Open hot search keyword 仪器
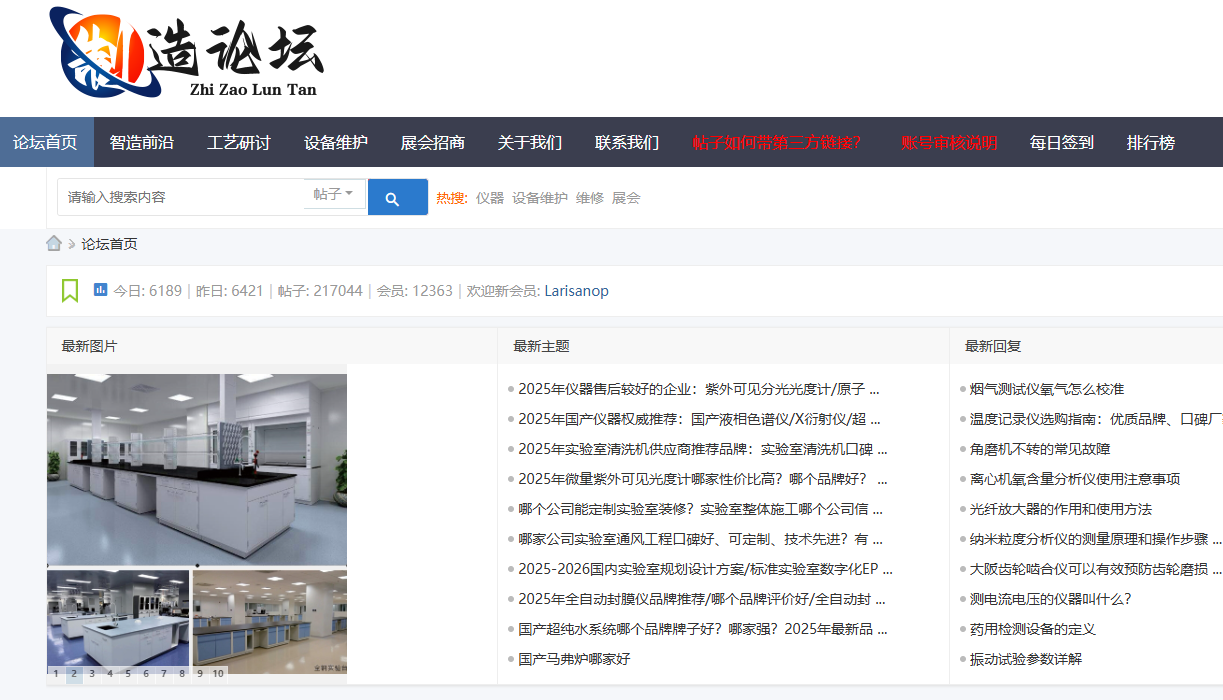The image size is (1223, 700). click(x=489, y=197)
